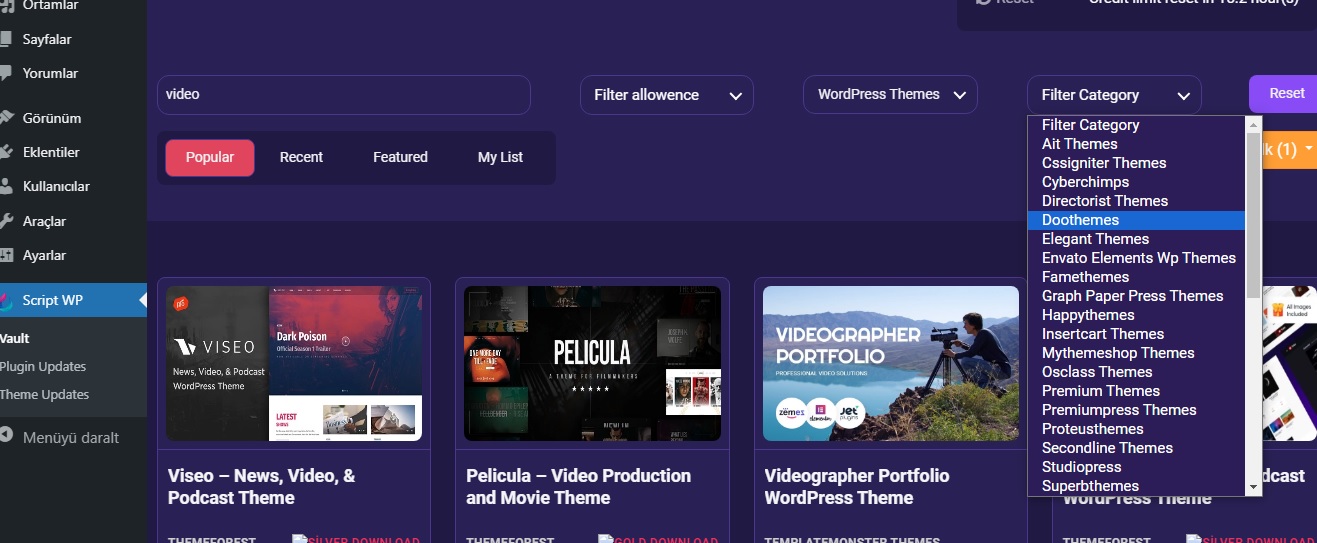The image size is (1317, 543).
Task: Choose Elegant Themes option
Action: pyautogui.click(x=1136, y=239)
